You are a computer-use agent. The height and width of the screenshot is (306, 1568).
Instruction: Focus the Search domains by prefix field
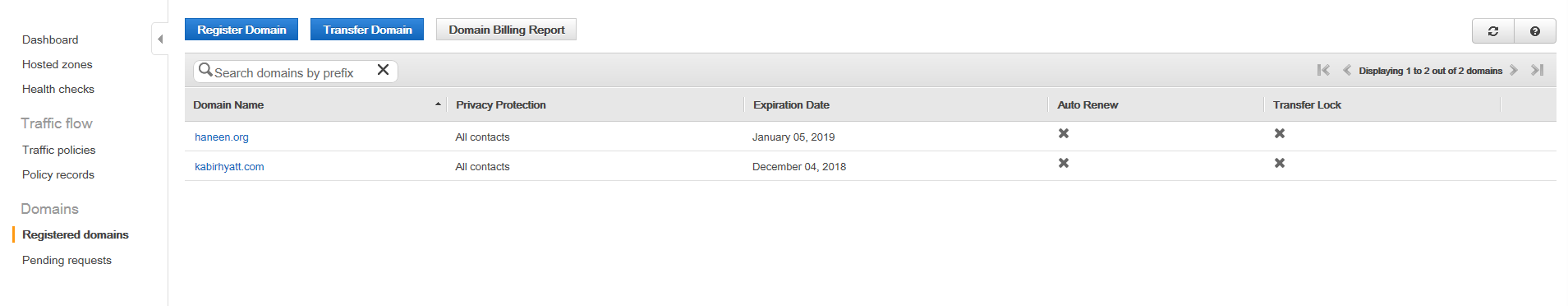pos(294,72)
